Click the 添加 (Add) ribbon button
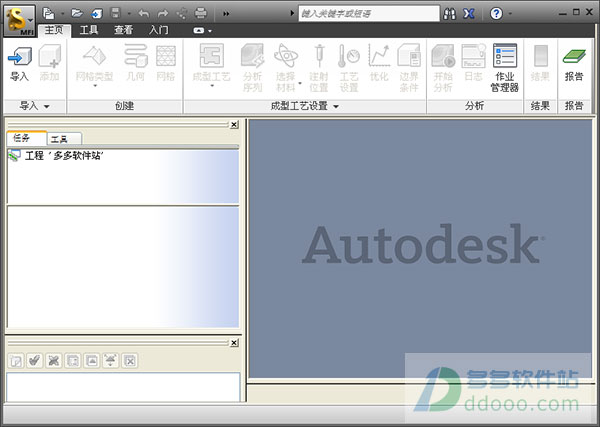 (50, 63)
